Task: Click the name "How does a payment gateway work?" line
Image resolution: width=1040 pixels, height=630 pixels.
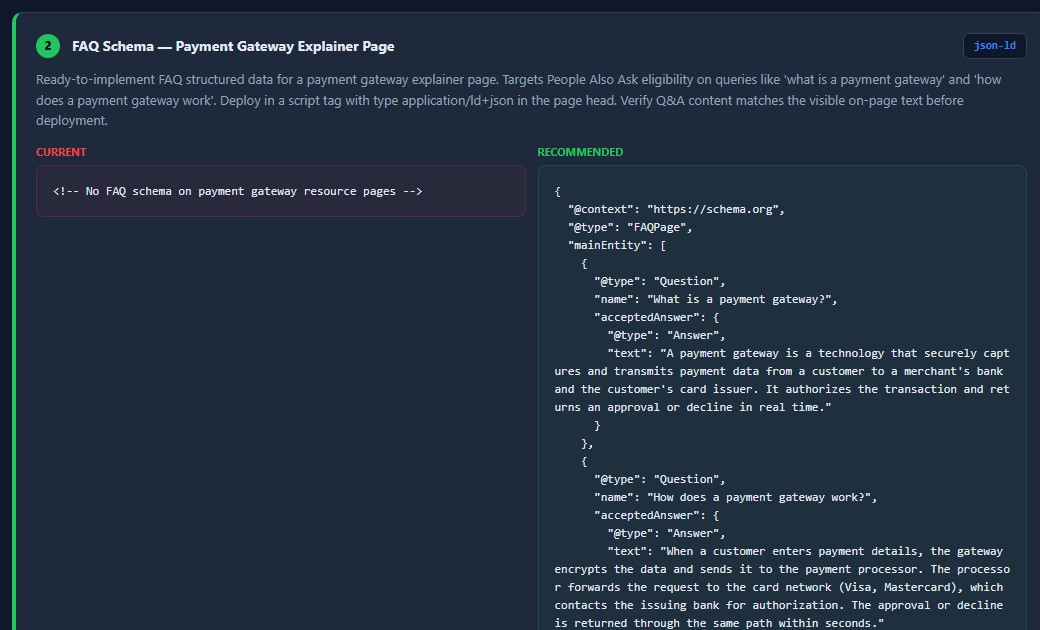Action: click(736, 497)
